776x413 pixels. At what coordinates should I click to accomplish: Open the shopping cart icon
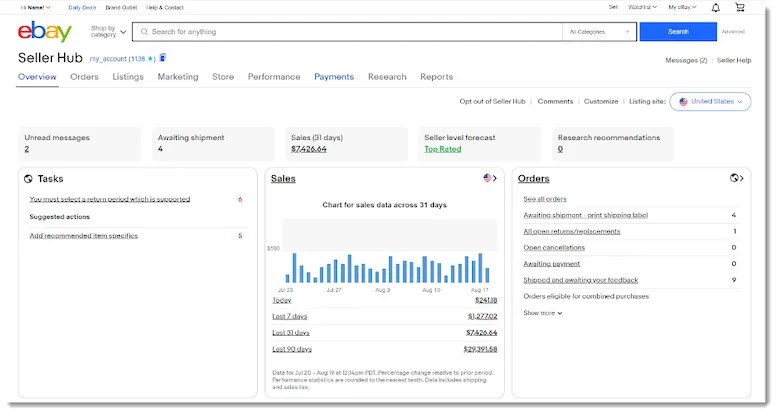pos(740,7)
